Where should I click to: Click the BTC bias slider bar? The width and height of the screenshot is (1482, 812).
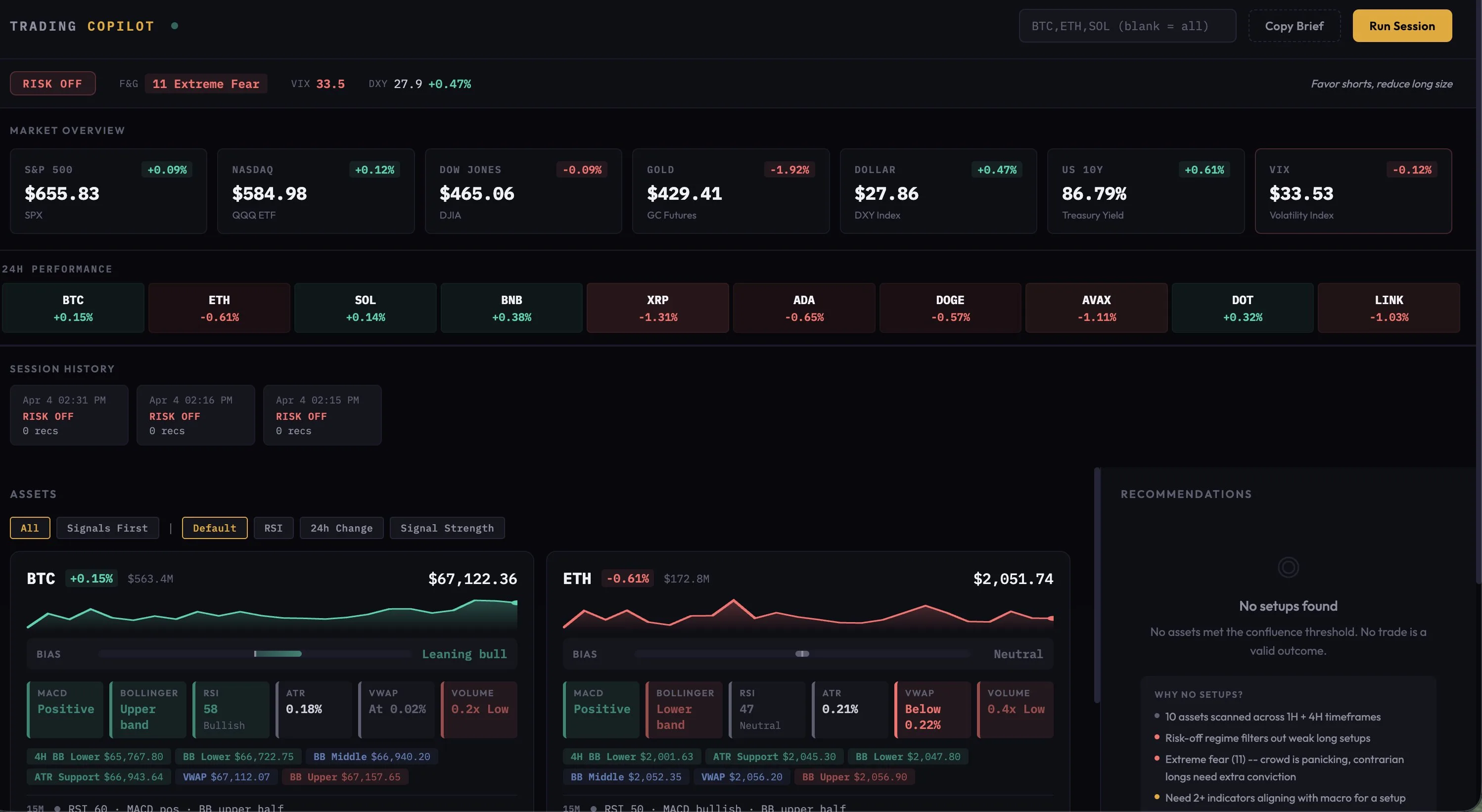255,654
